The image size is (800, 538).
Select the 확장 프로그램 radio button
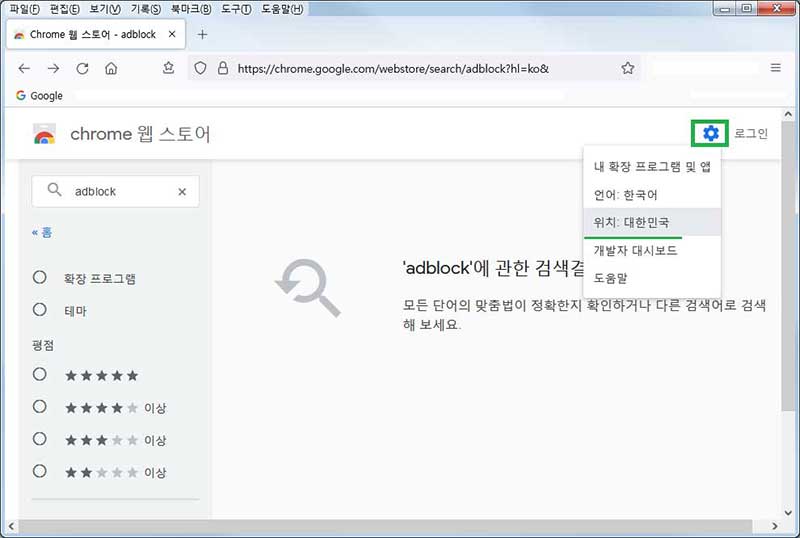[40, 277]
